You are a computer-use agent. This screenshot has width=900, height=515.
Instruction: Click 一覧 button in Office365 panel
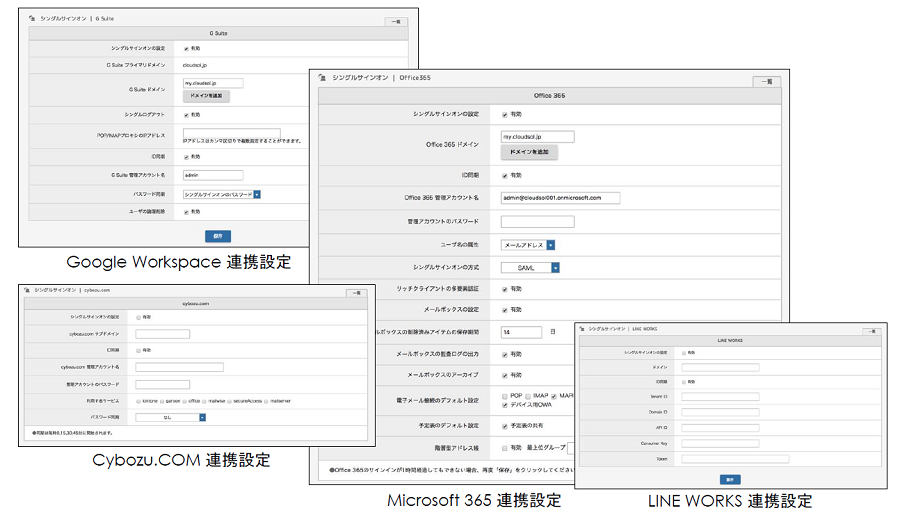[x=767, y=82]
